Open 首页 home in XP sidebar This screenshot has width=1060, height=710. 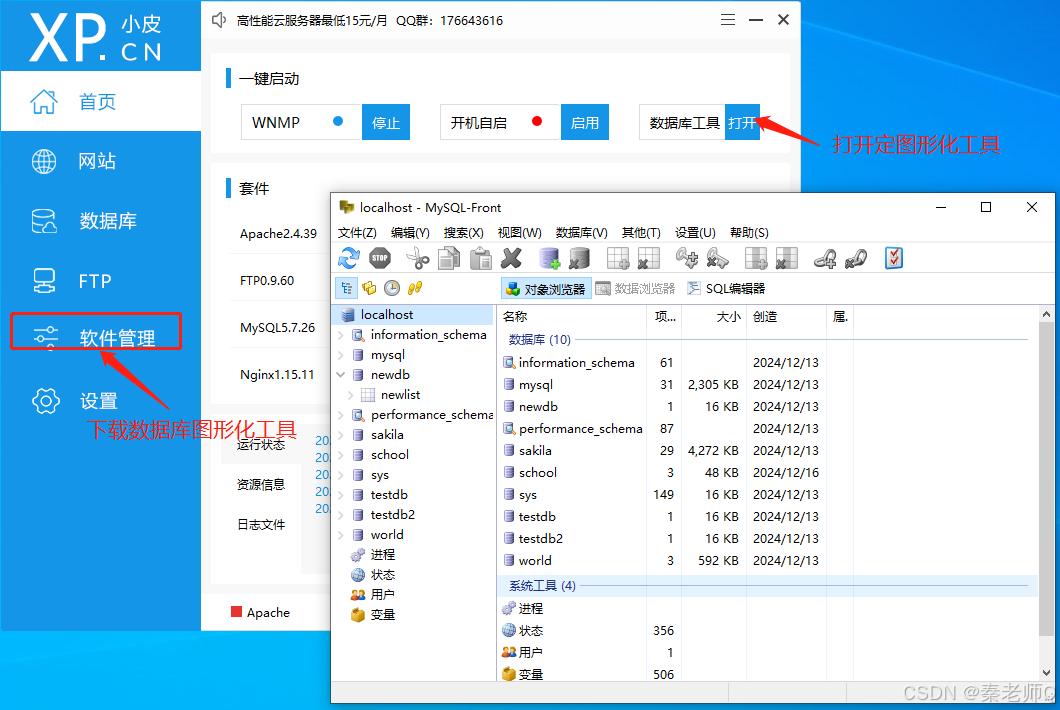pos(101,101)
